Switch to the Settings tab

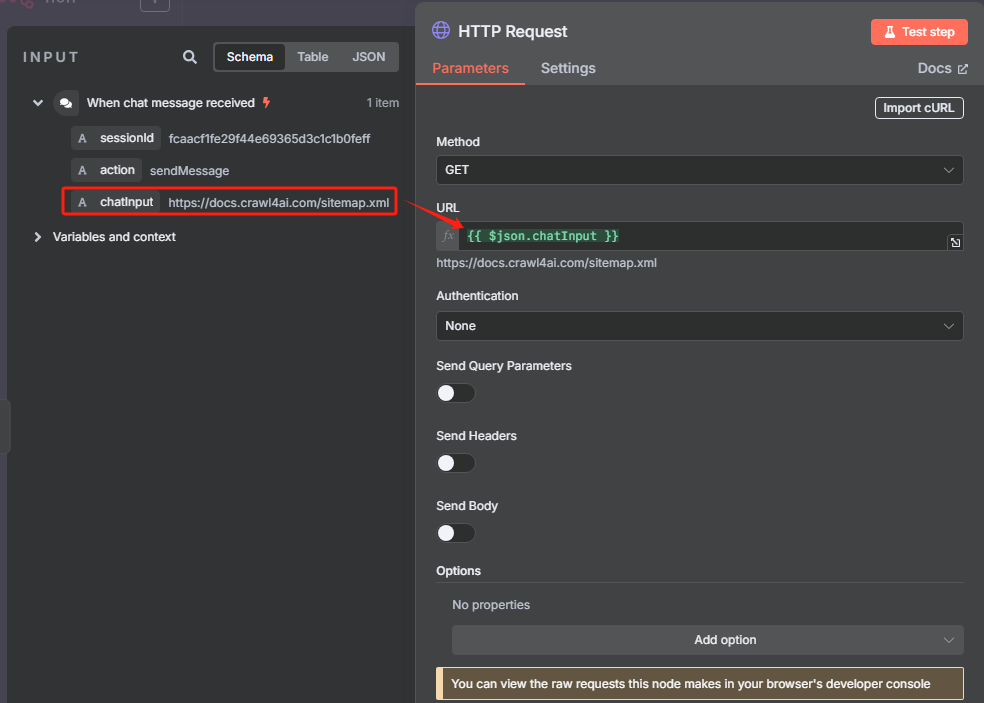click(568, 68)
